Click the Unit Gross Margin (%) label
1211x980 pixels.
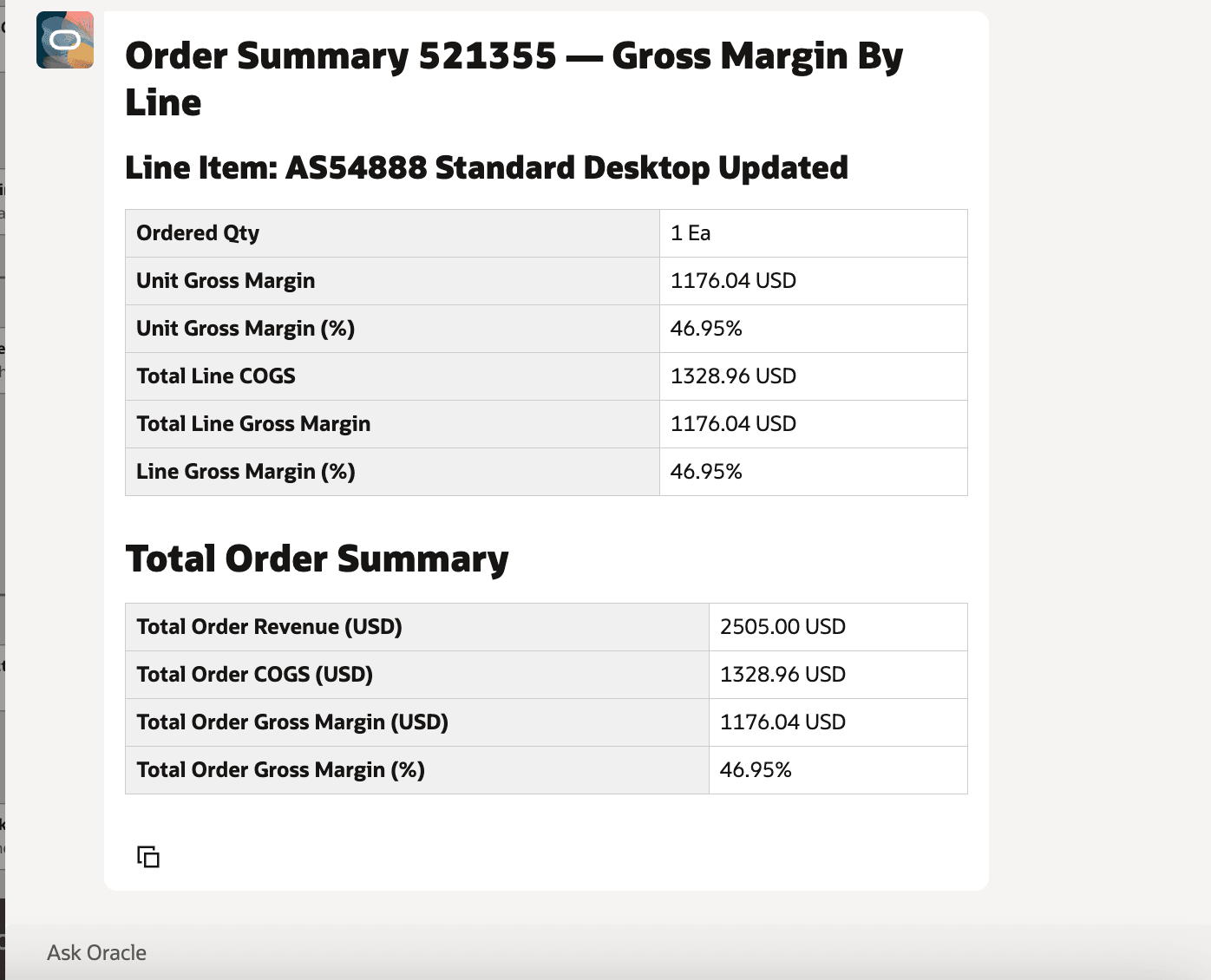pyautogui.click(x=245, y=329)
